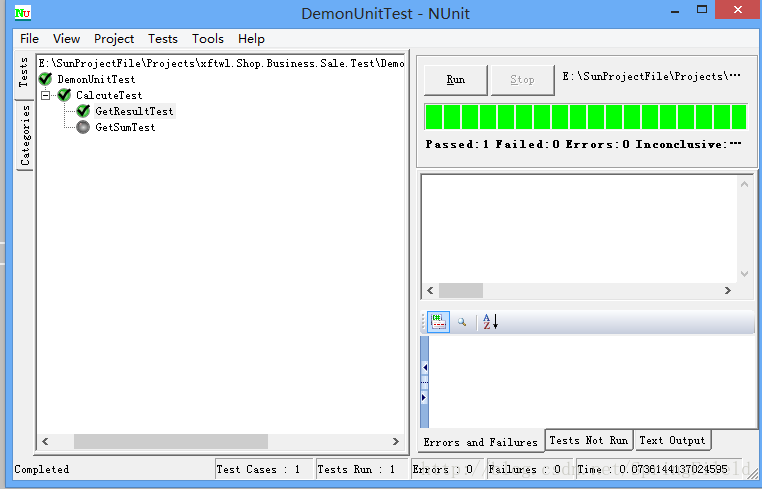Open the File menu
The height and width of the screenshot is (489, 762).
[29, 39]
